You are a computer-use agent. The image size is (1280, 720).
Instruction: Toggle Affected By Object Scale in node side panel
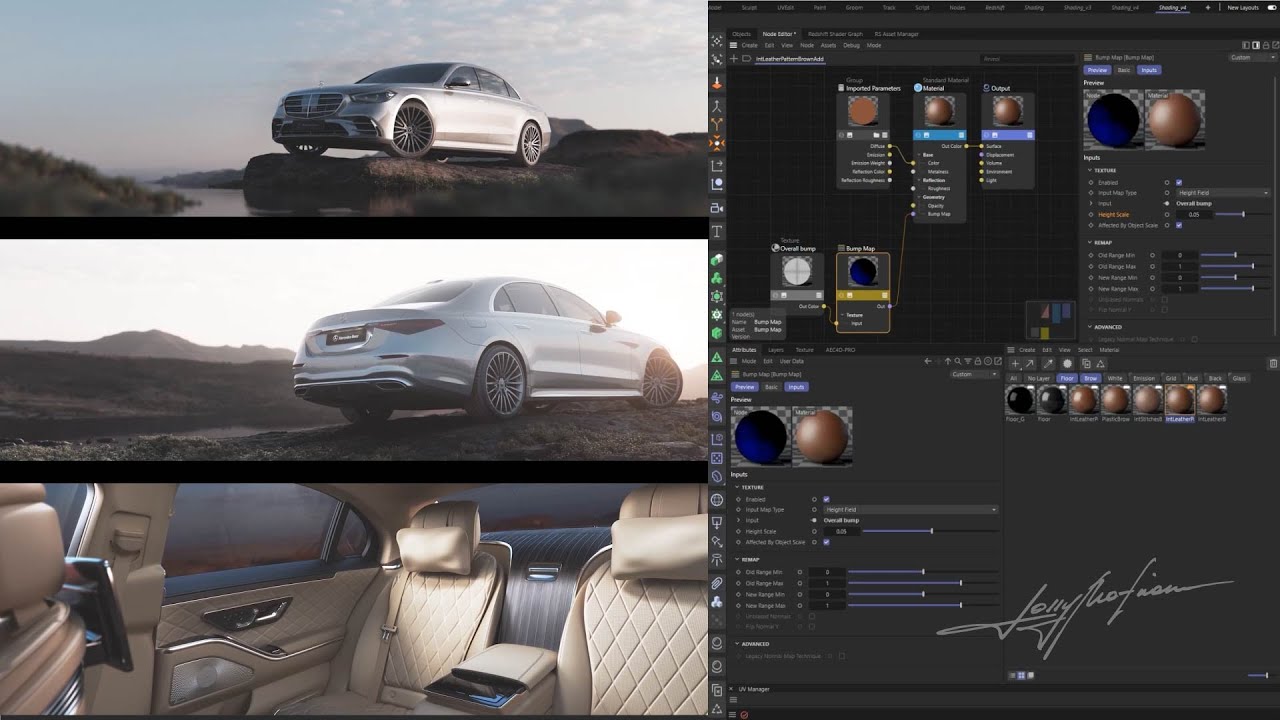coord(1179,225)
